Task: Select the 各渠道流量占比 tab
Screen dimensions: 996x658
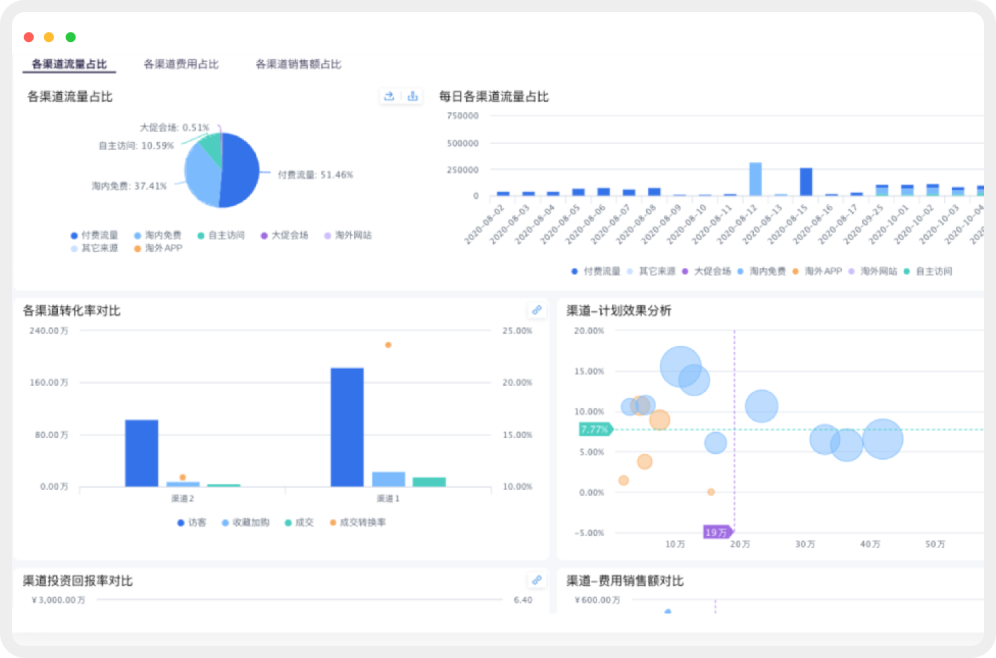Action: point(70,64)
